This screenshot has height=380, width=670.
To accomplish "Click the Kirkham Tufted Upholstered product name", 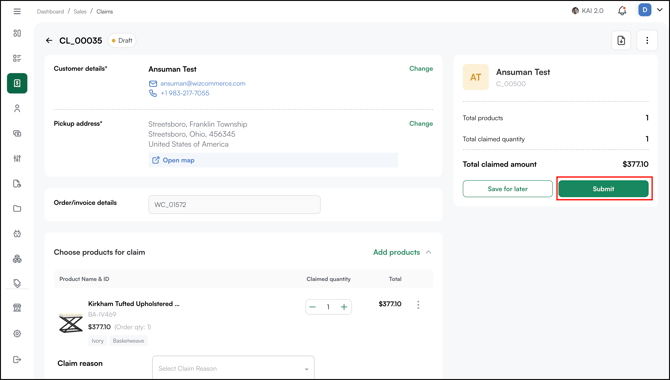I will point(134,304).
